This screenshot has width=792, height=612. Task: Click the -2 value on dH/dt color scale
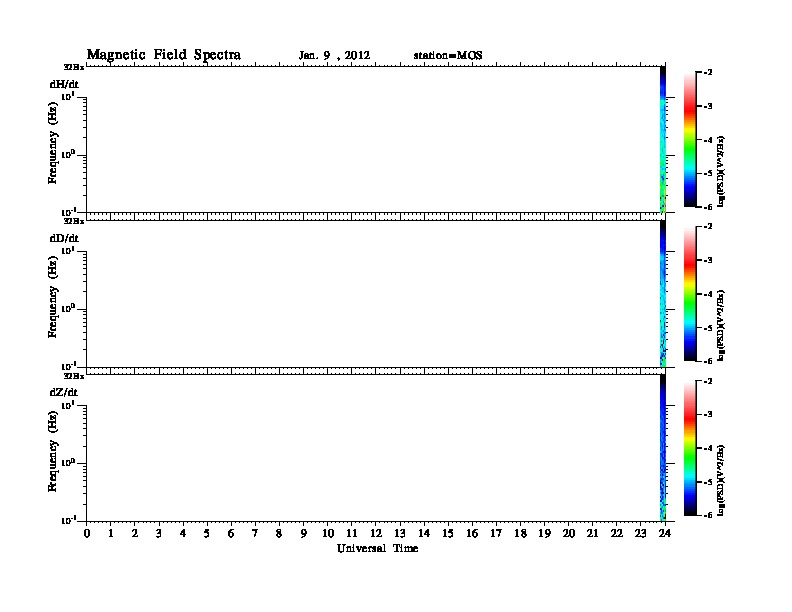pyautogui.click(x=708, y=72)
